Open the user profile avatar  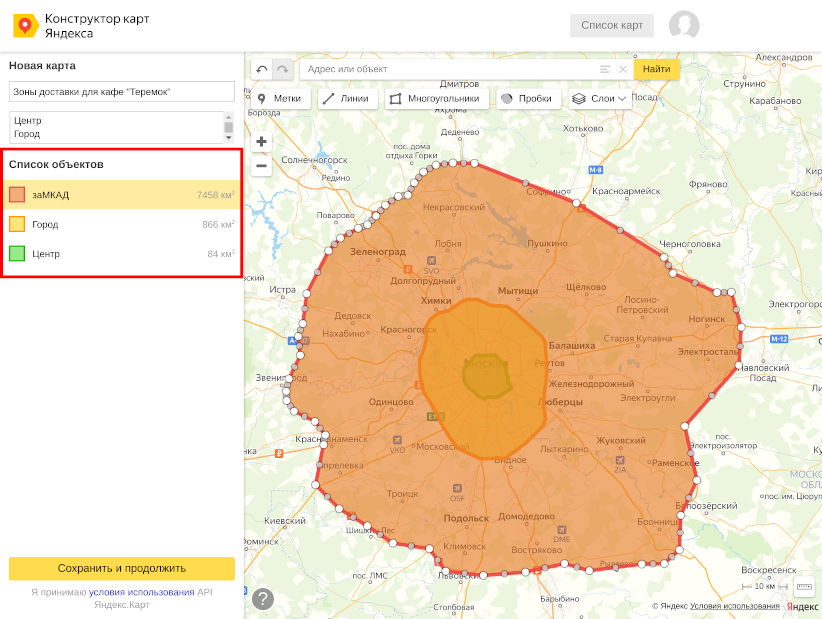(684, 25)
